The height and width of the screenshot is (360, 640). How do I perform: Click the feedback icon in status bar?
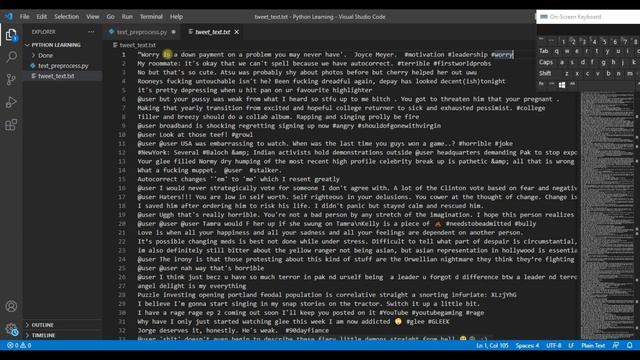click(616, 345)
